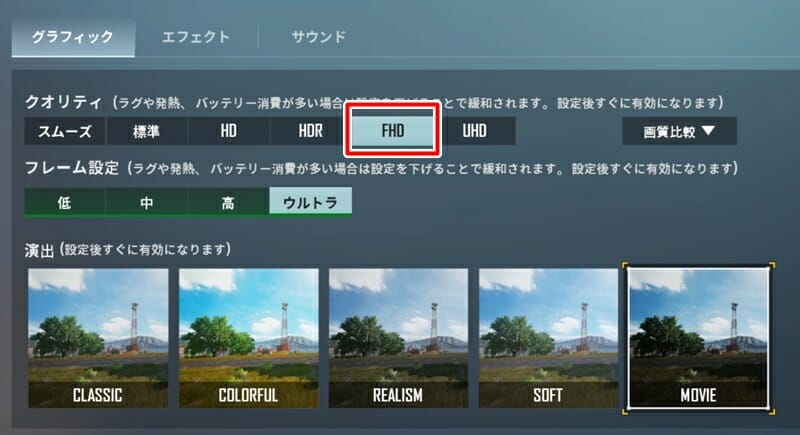800x435 pixels.
Task: Set frame rate to 高
Action: point(229,202)
